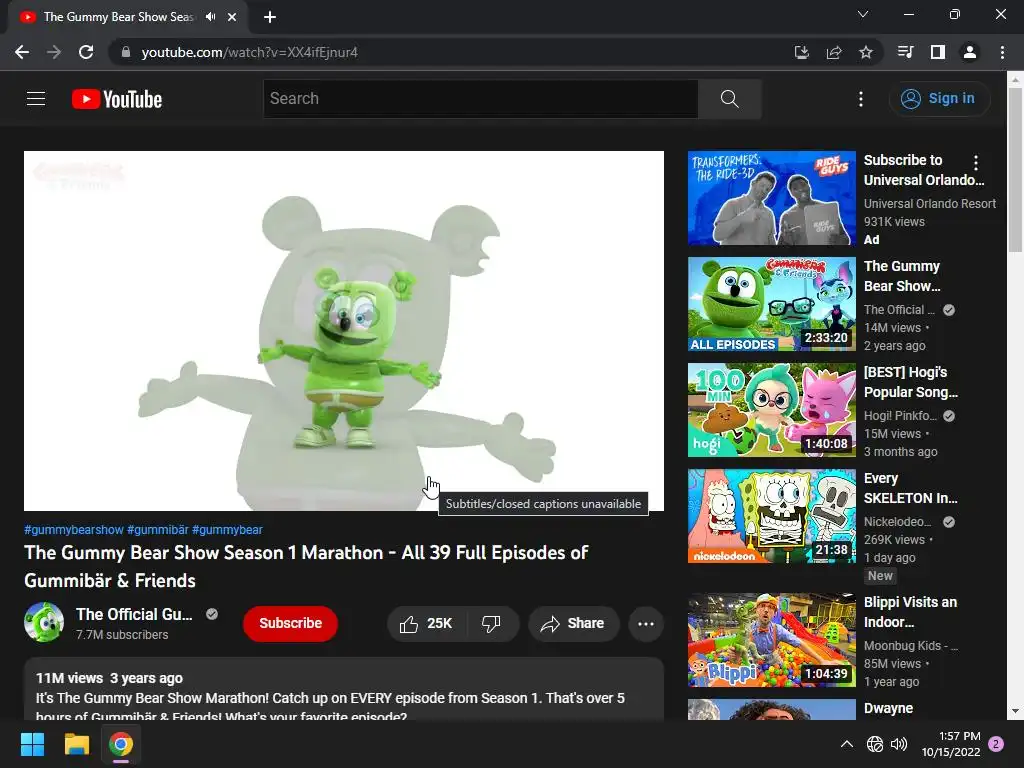Click the search magnifier button
The height and width of the screenshot is (768, 1024).
(x=729, y=99)
